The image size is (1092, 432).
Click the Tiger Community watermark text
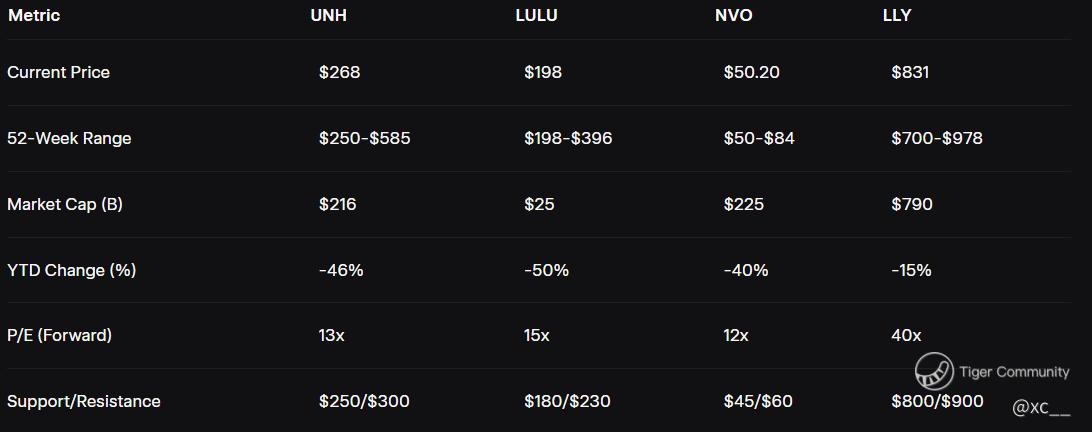tap(1014, 372)
